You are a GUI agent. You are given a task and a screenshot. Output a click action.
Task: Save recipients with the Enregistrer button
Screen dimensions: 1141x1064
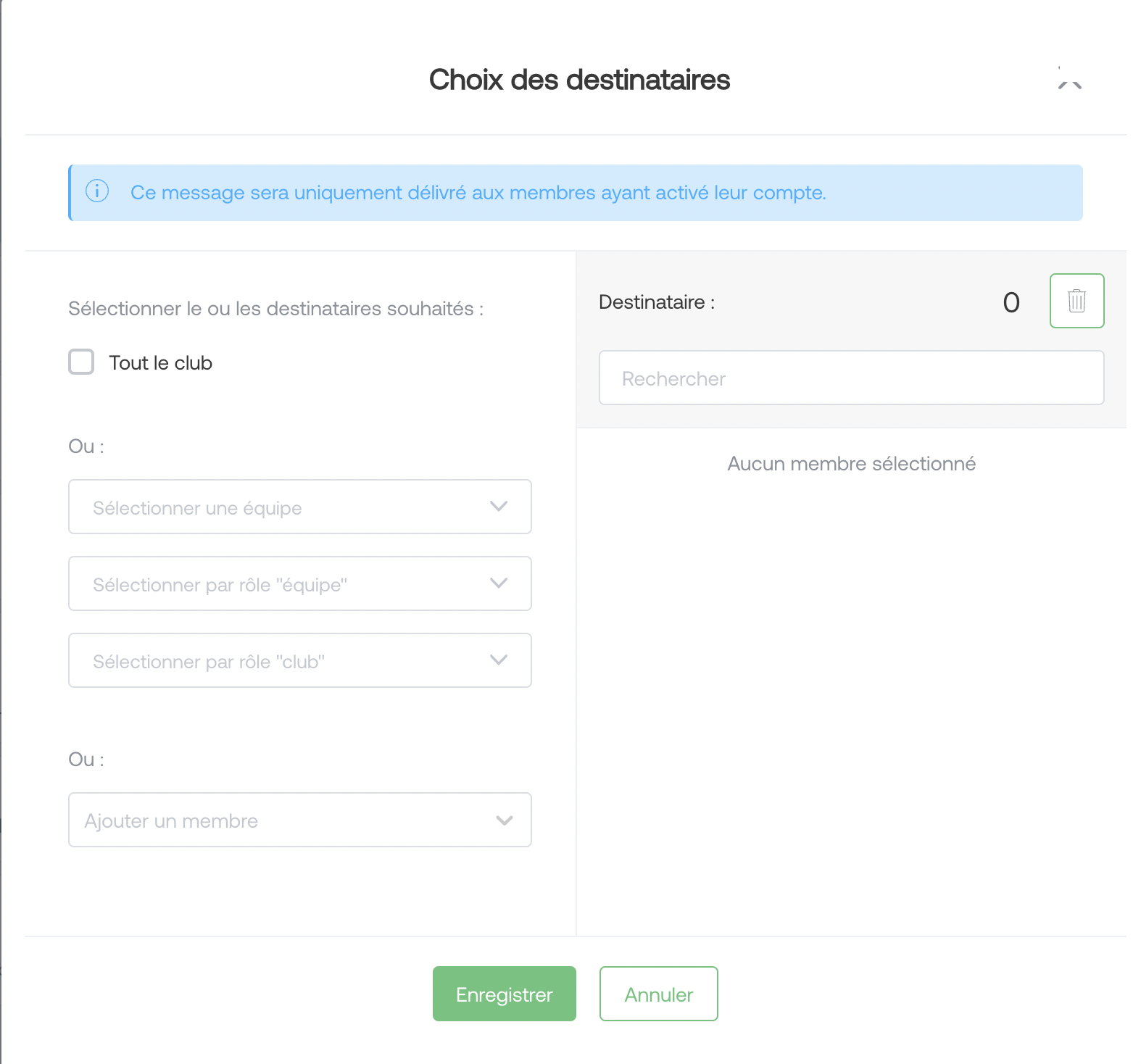[505, 994]
